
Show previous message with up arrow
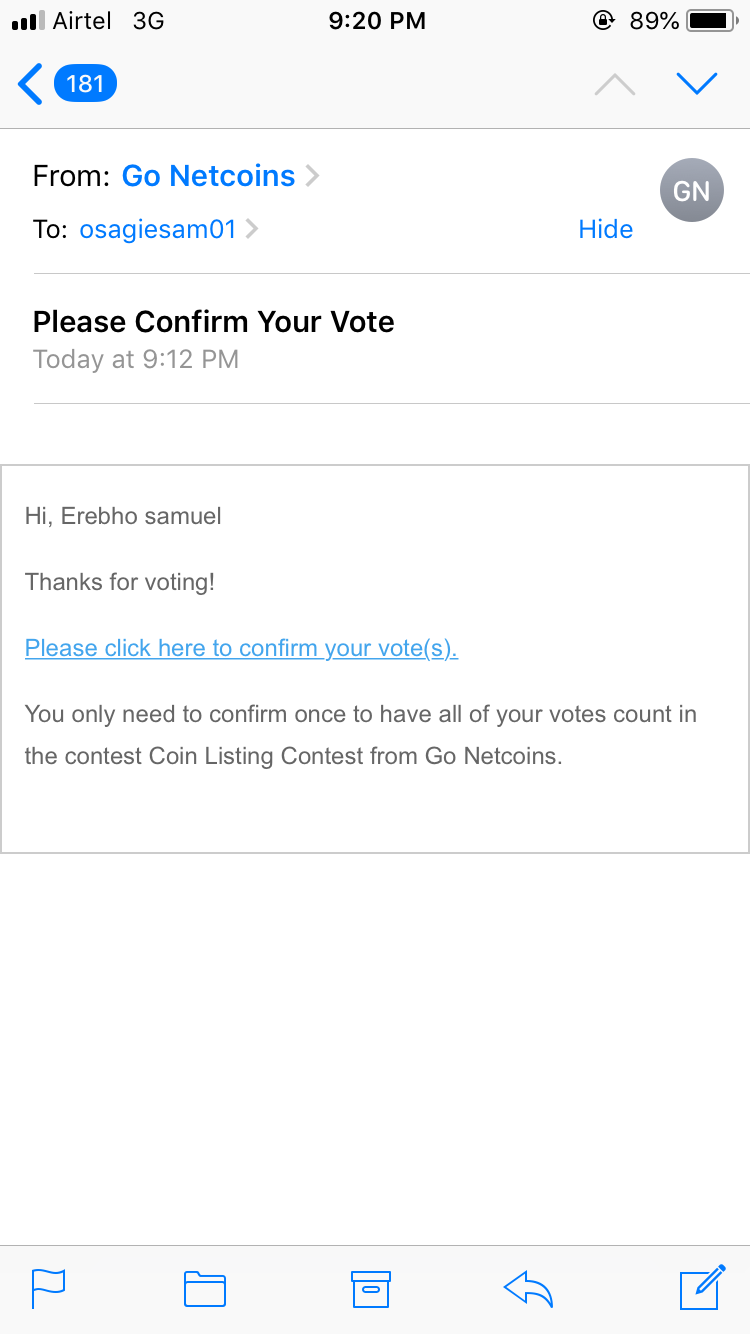614,85
